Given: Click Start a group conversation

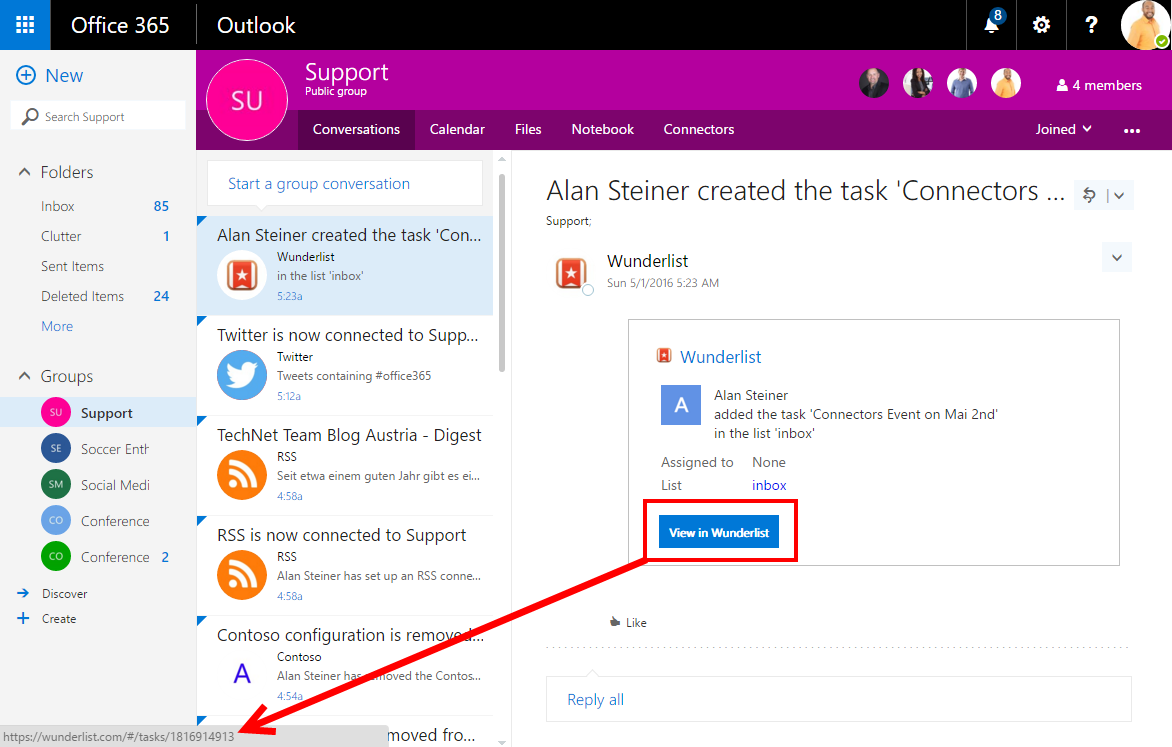Looking at the screenshot, I should (x=345, y=183).
